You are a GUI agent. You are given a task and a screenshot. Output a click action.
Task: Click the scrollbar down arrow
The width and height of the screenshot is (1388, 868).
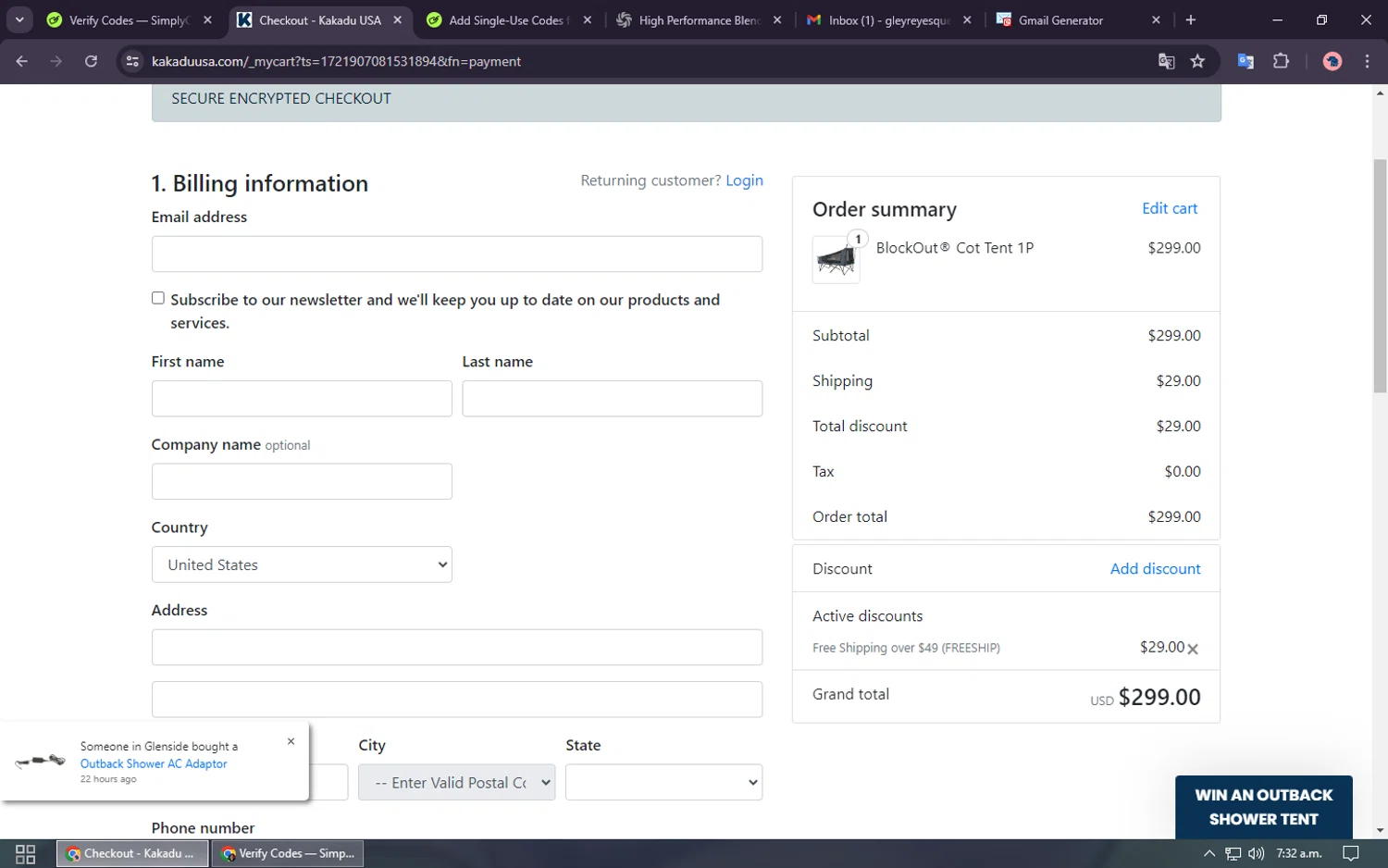coord(1380,830)
